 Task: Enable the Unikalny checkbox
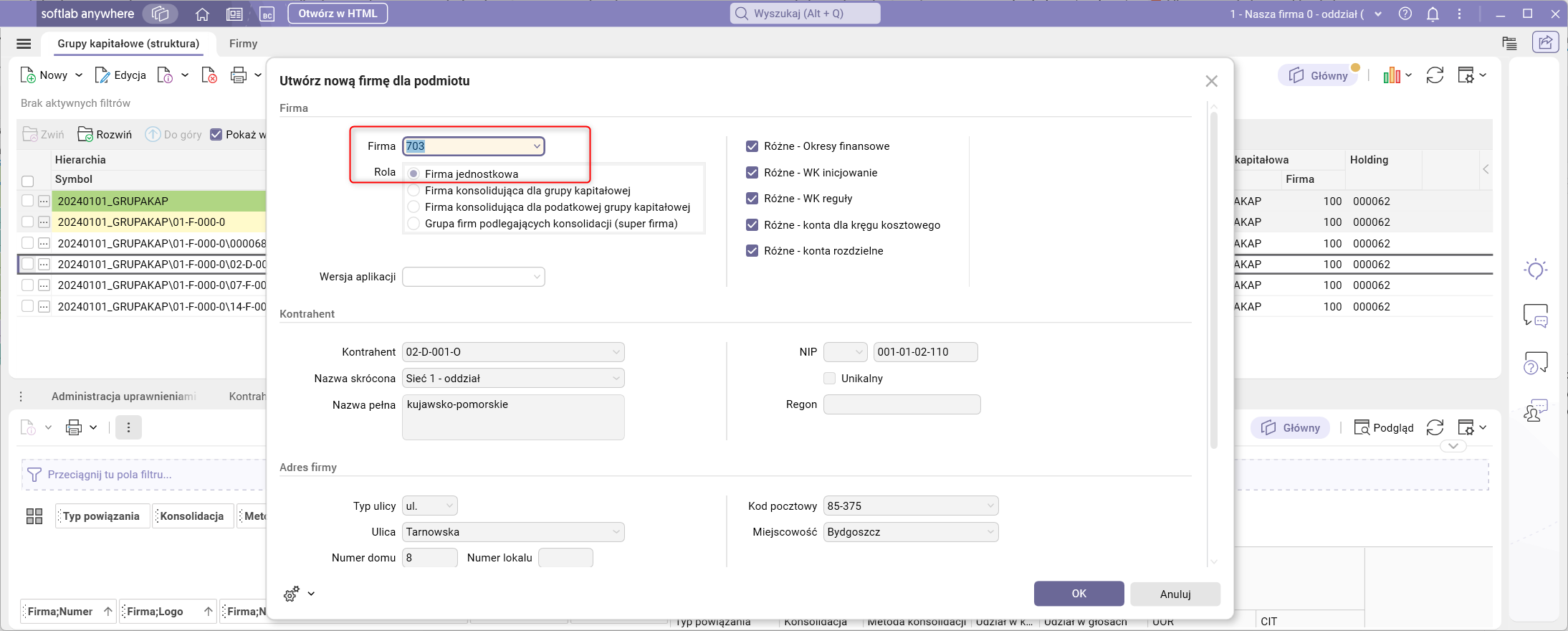coord(830,379)
